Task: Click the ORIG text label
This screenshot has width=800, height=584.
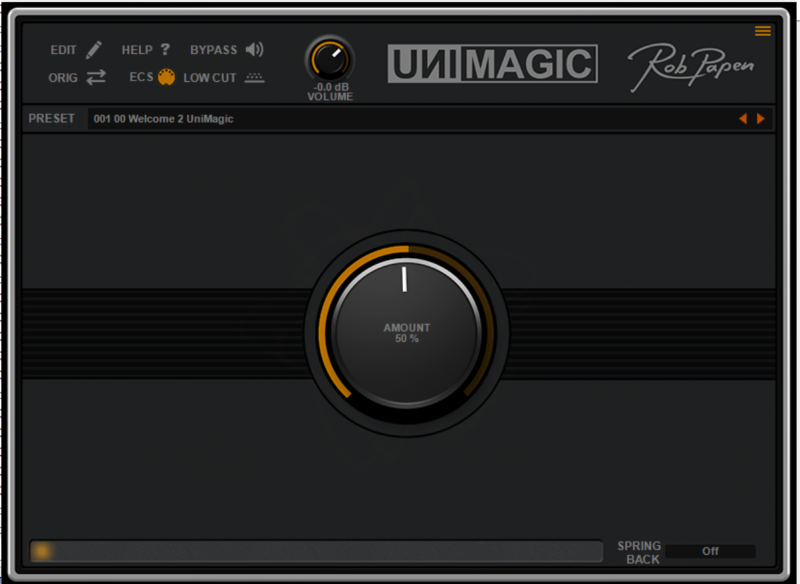Action: 63,78
